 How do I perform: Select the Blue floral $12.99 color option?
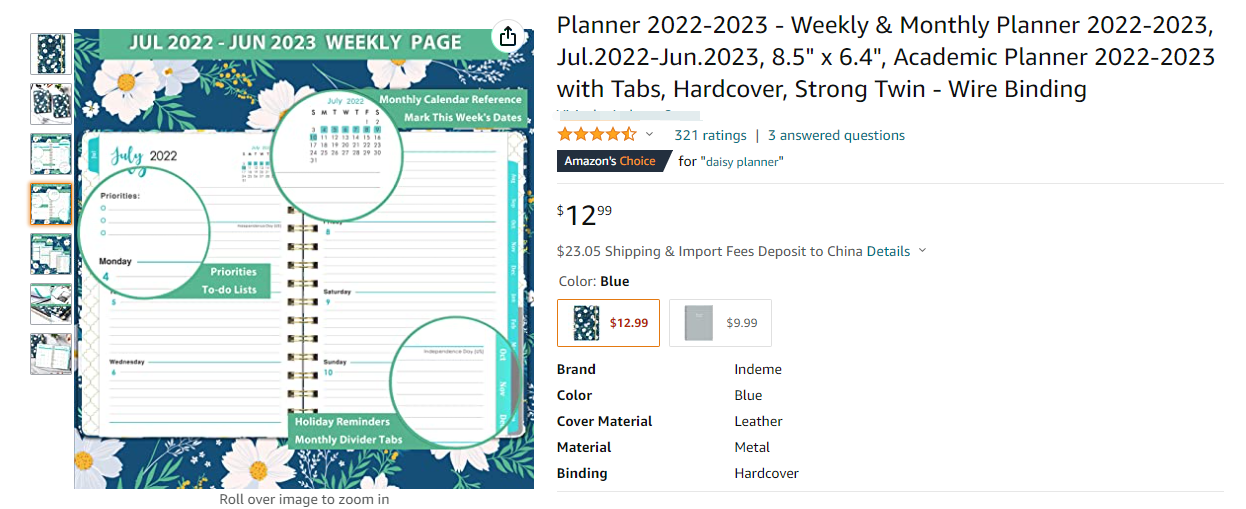click(x=608, y=323)
